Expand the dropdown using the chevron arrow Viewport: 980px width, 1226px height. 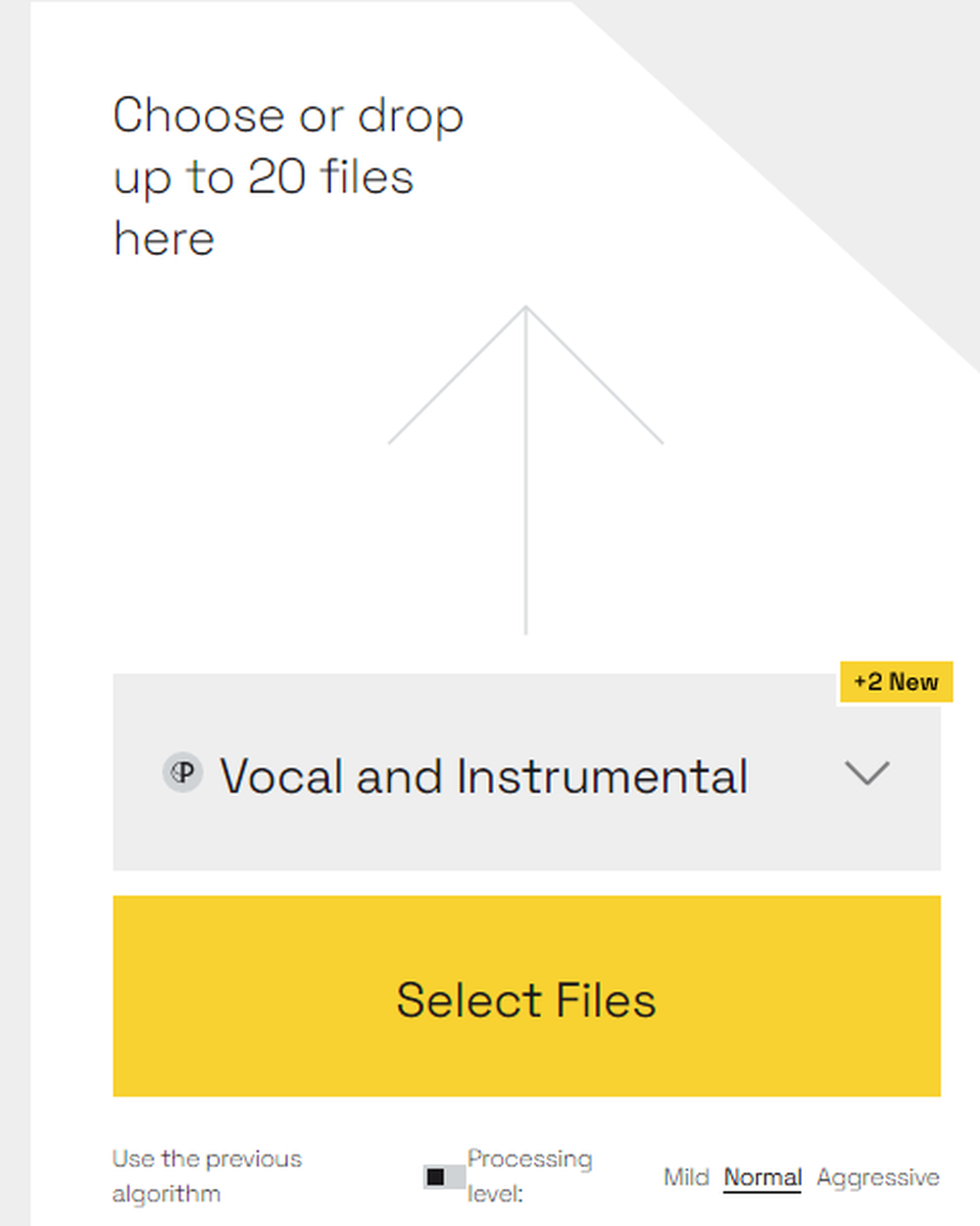pos(866,773)
